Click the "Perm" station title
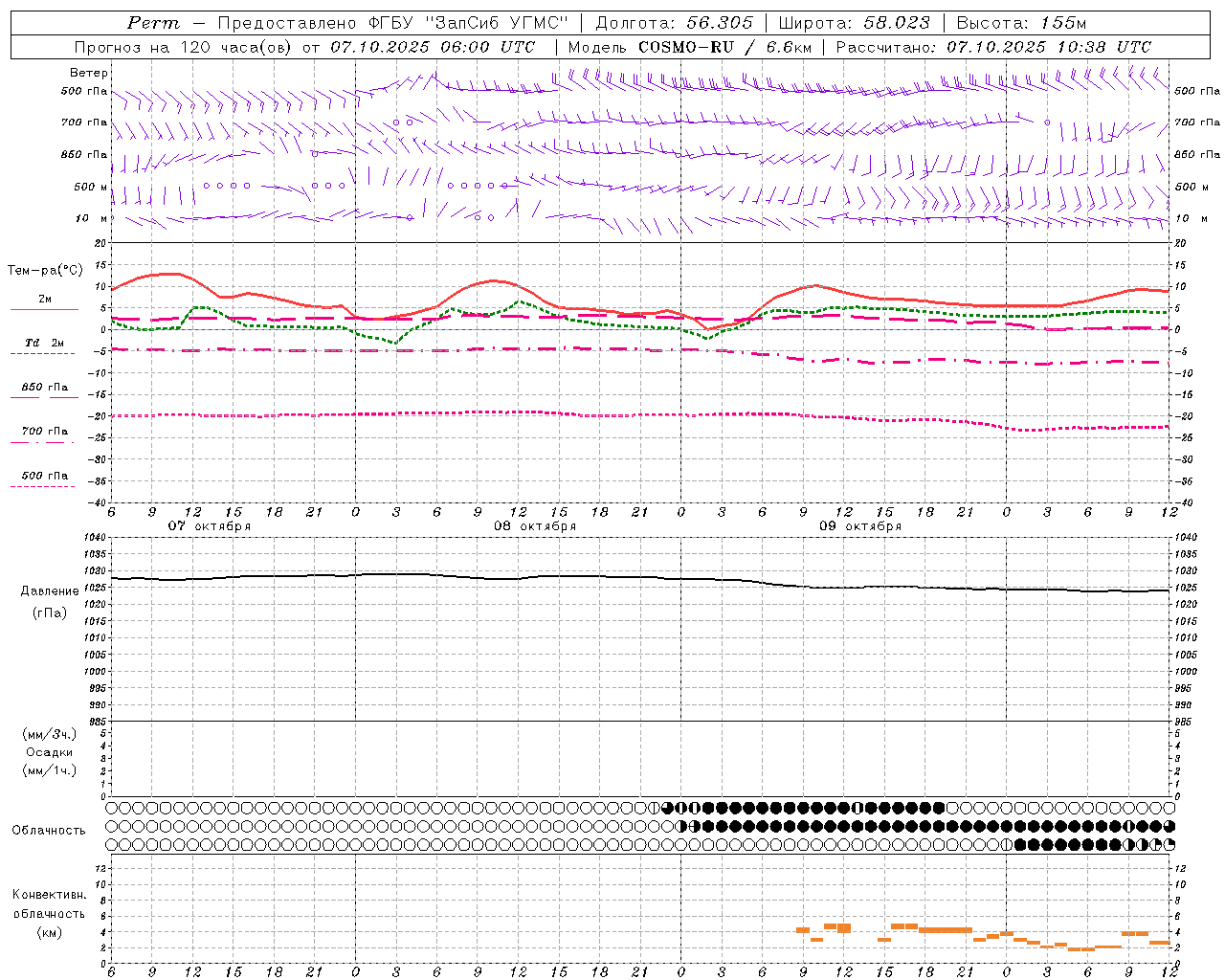The height and width of the screenshot is (980, 1225). click(152, 23)
